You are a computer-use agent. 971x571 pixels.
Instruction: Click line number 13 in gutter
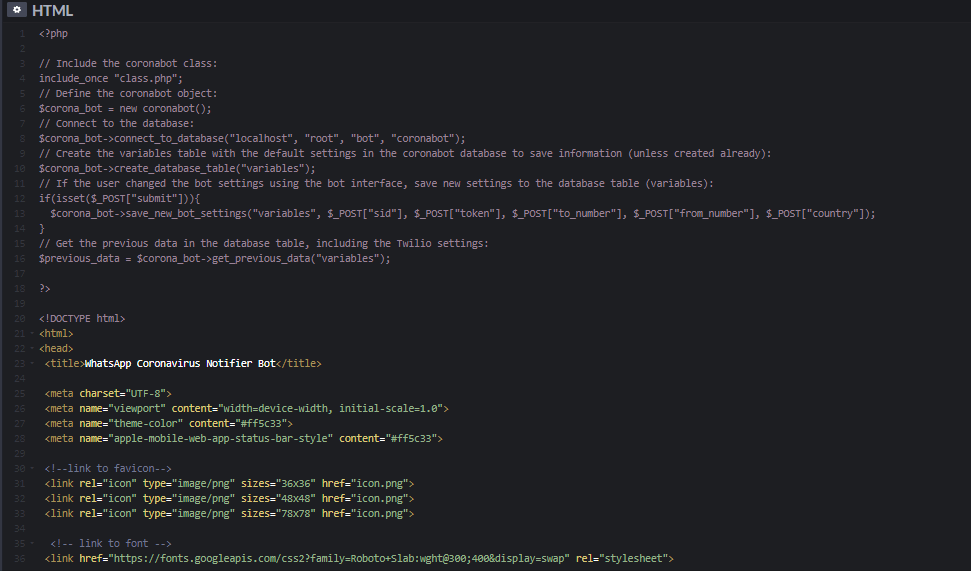(x=19, y=213)
